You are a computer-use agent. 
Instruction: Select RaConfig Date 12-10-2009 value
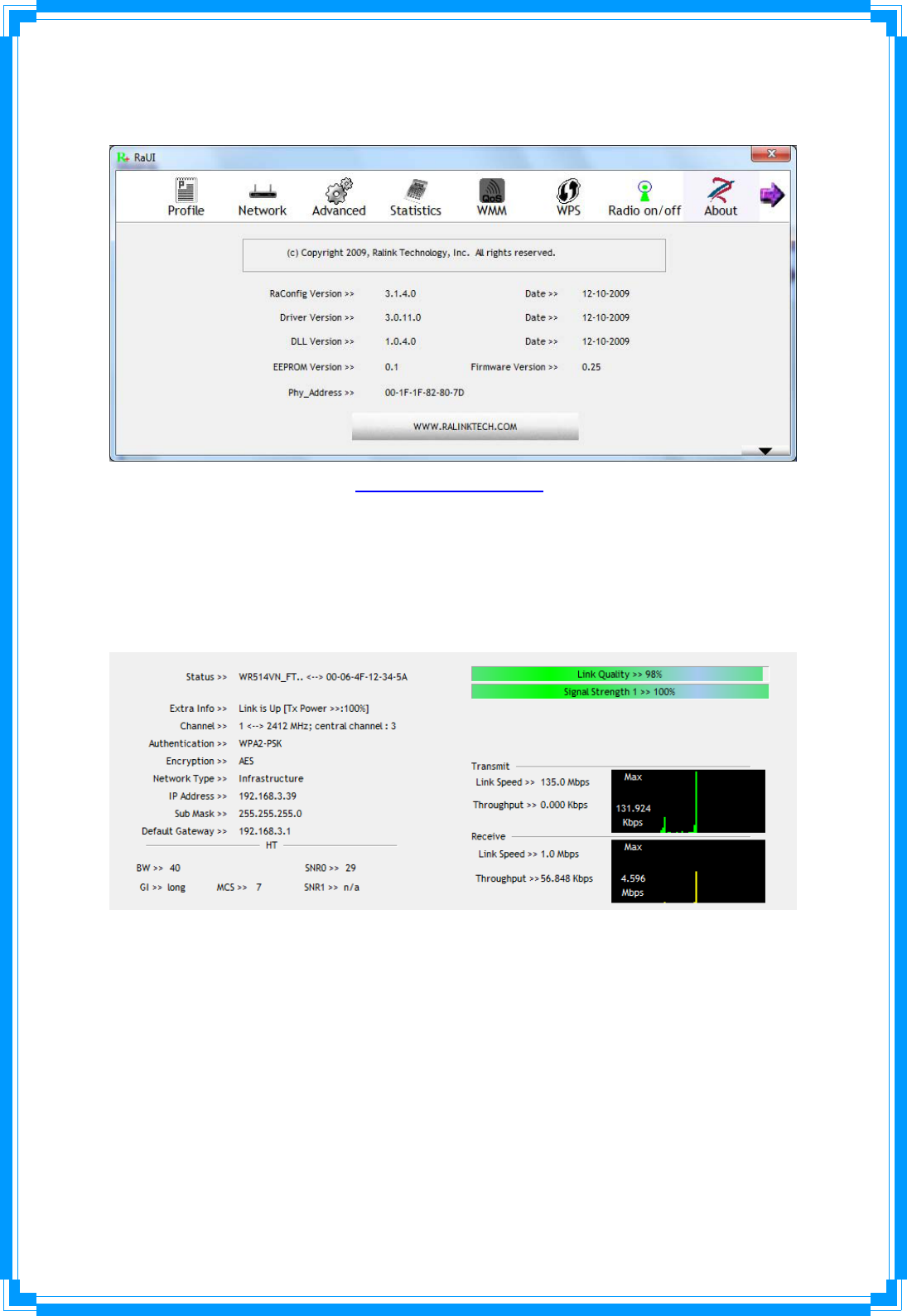(605, 294)
